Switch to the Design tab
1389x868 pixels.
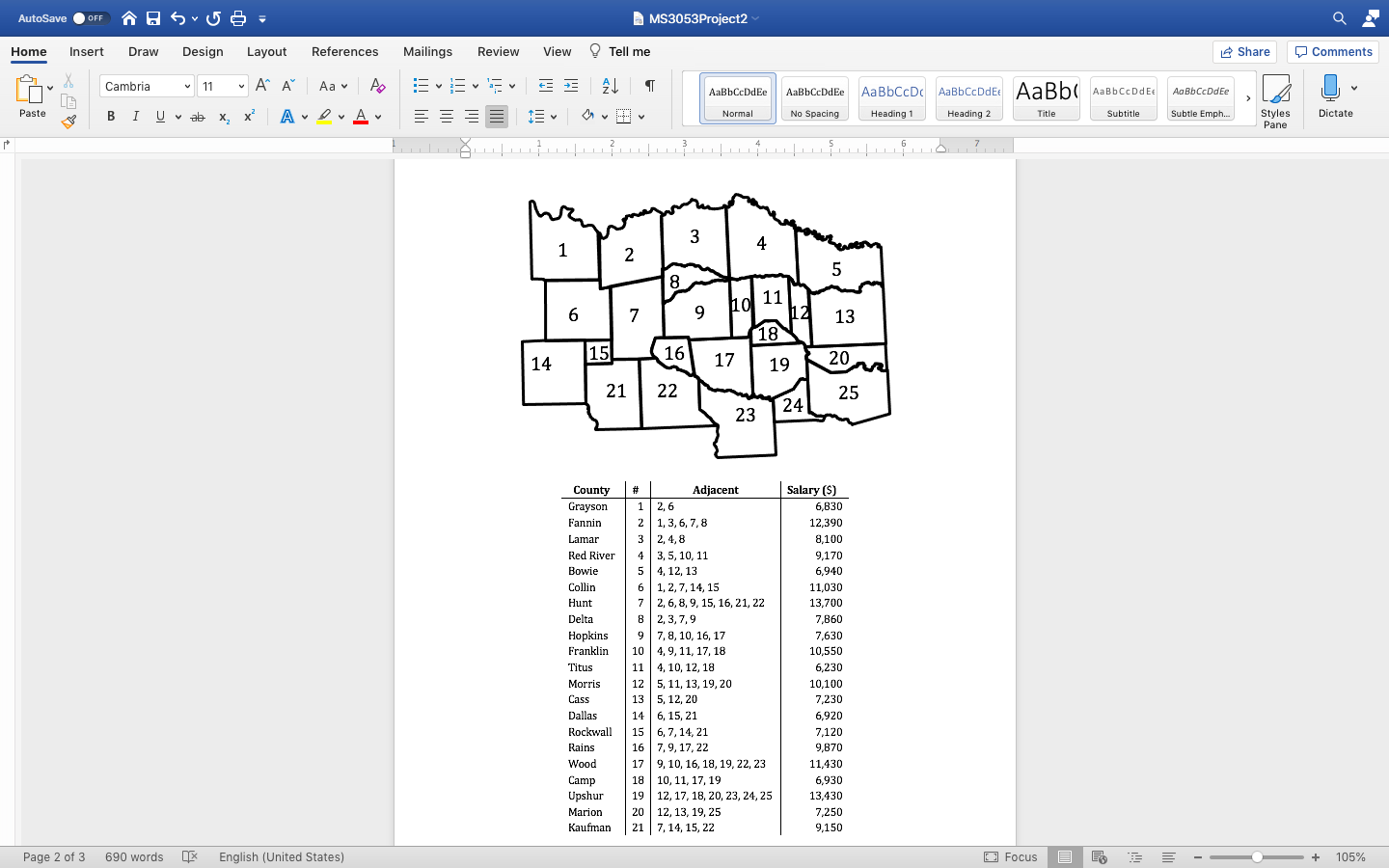(203, 52)
